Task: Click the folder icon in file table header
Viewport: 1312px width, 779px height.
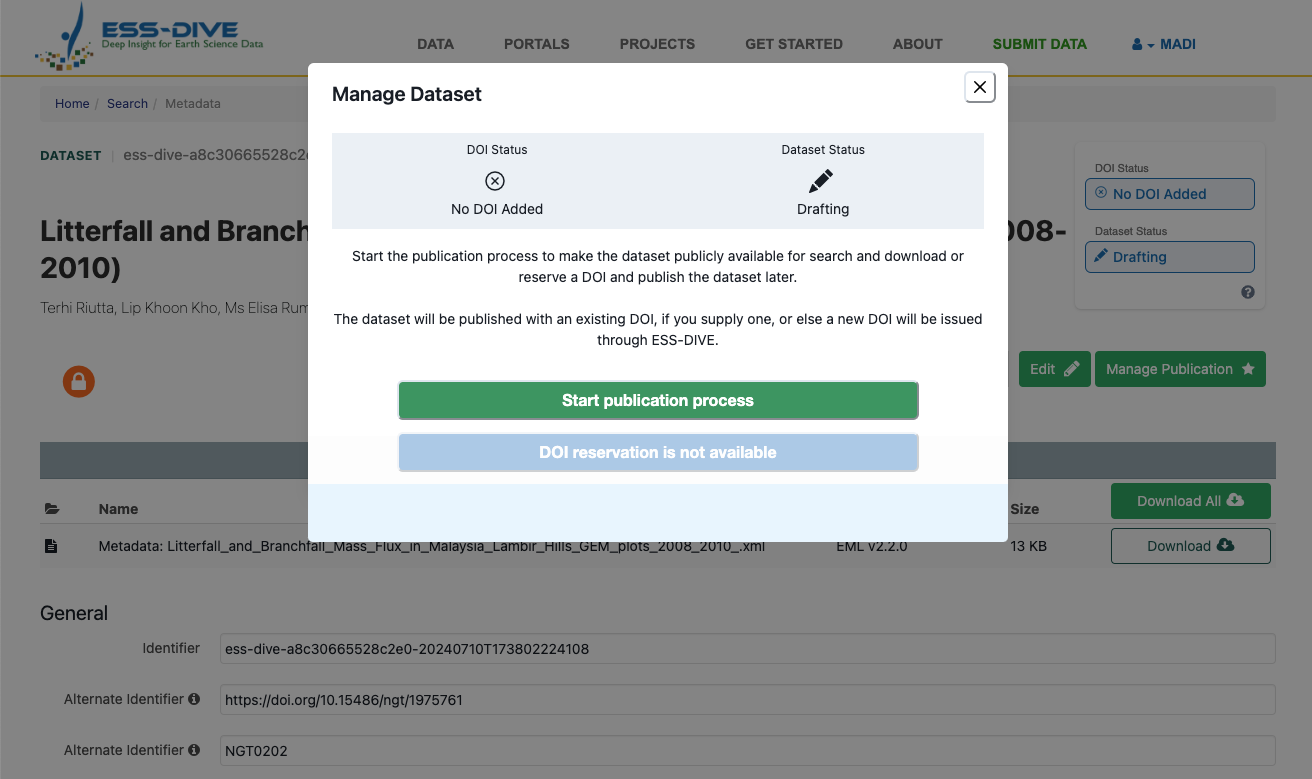Action: (52, 509)
